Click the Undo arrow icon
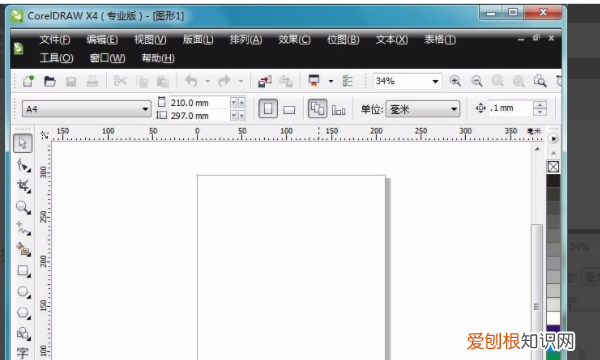This screenshot has width=600, height=360. pos(191,81)
